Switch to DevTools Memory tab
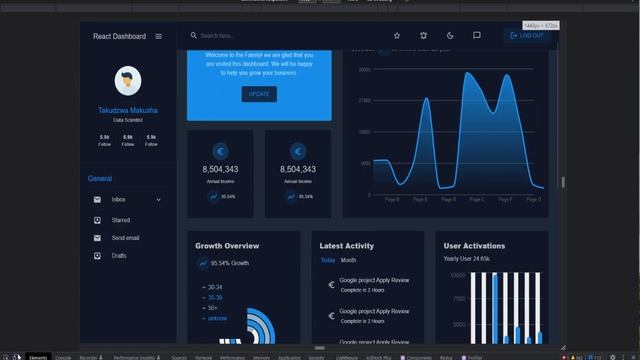The image size is (640, 360). 261,358
